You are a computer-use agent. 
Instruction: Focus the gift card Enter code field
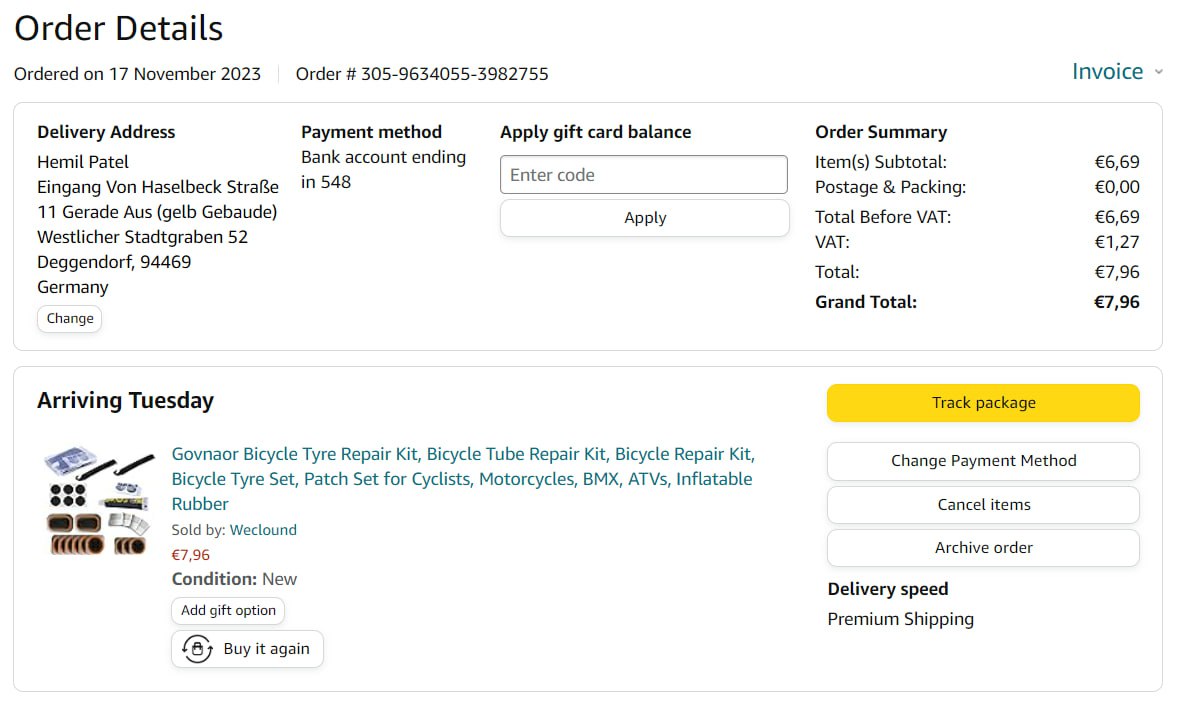click(x=643, y=175)
